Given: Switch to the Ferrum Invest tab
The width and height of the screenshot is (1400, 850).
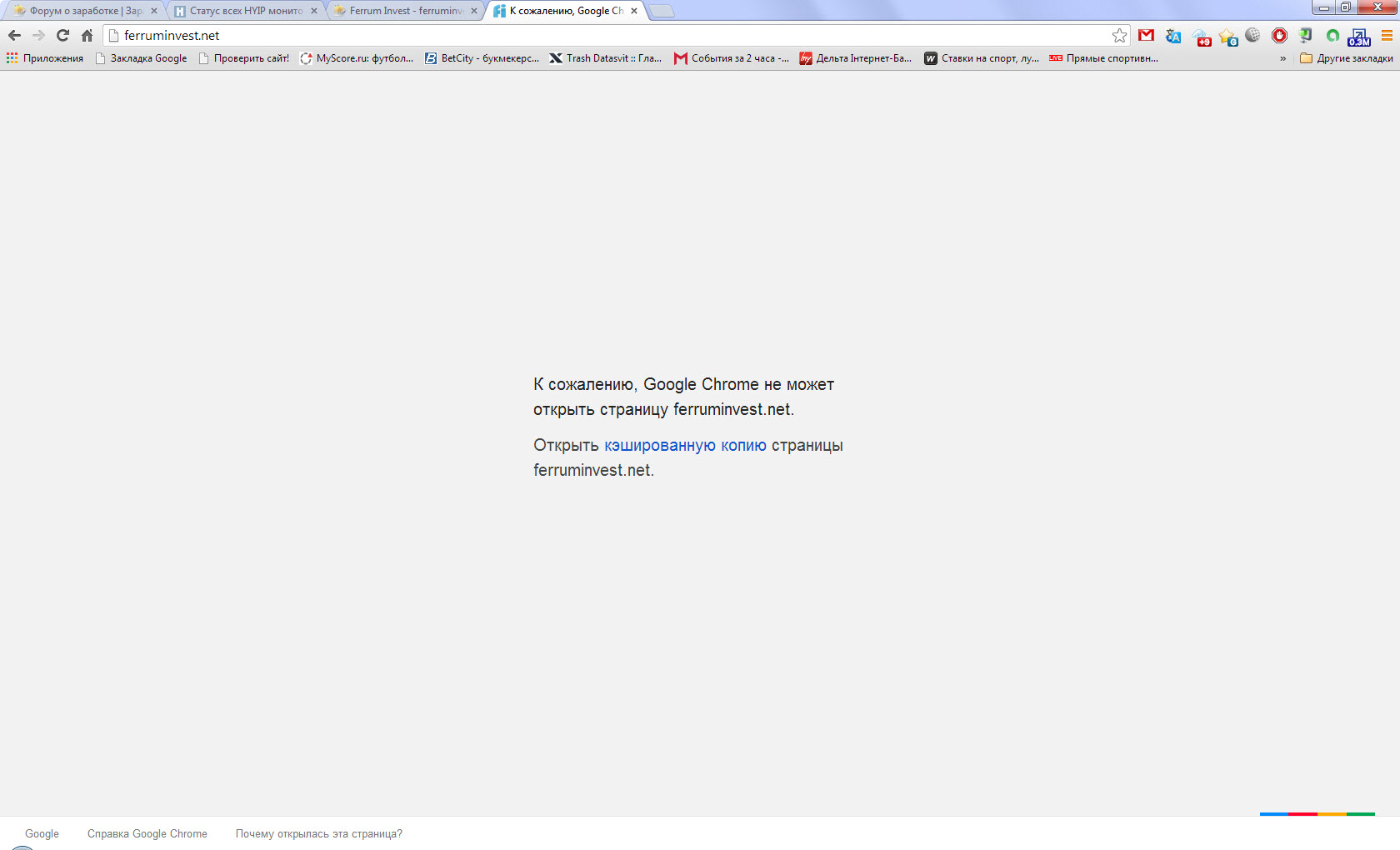Looking at the screenshot, I should click(405, 11).
